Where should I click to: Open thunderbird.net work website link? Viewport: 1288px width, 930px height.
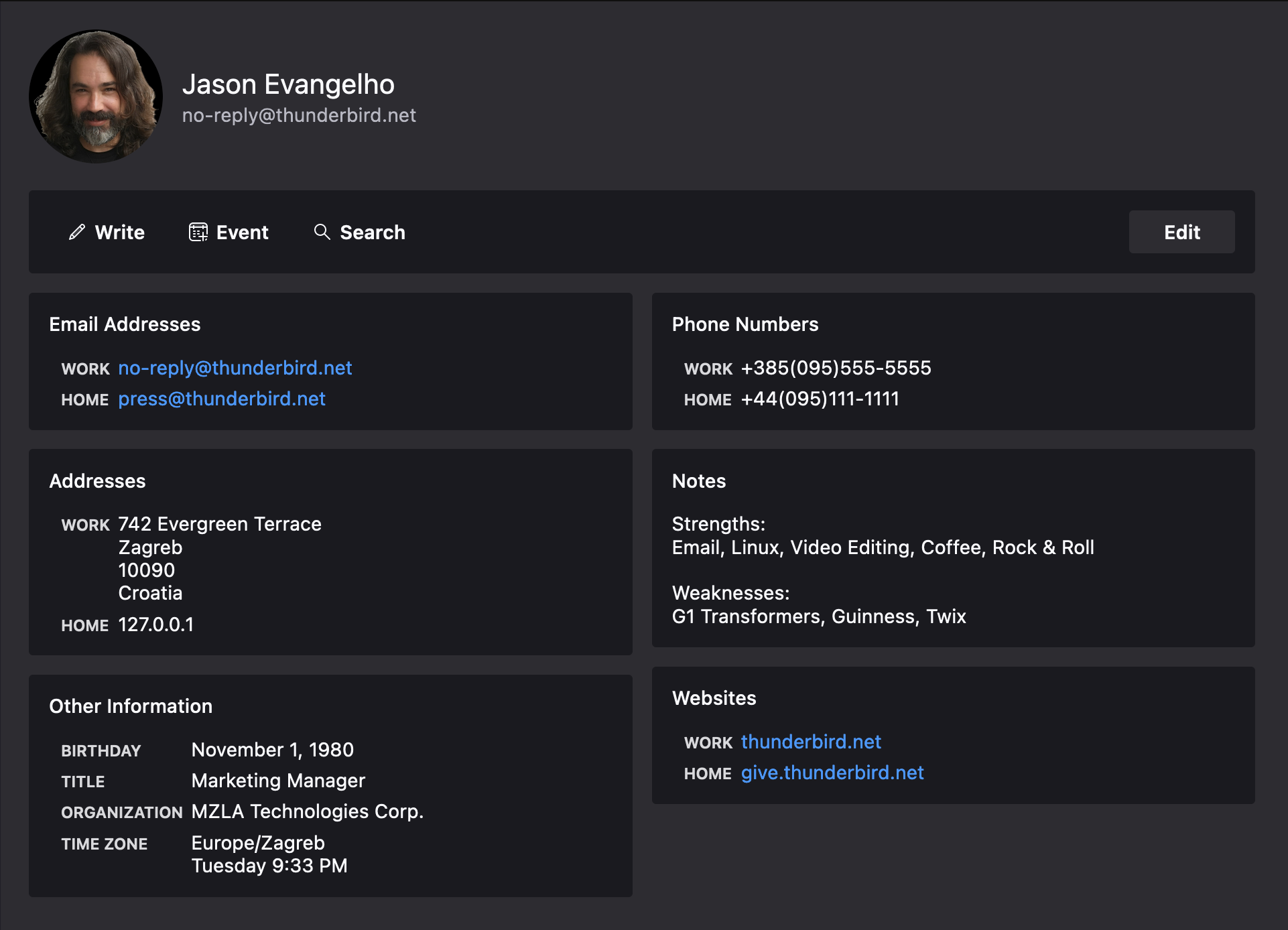pyautogui.click(x=810, y=742)
